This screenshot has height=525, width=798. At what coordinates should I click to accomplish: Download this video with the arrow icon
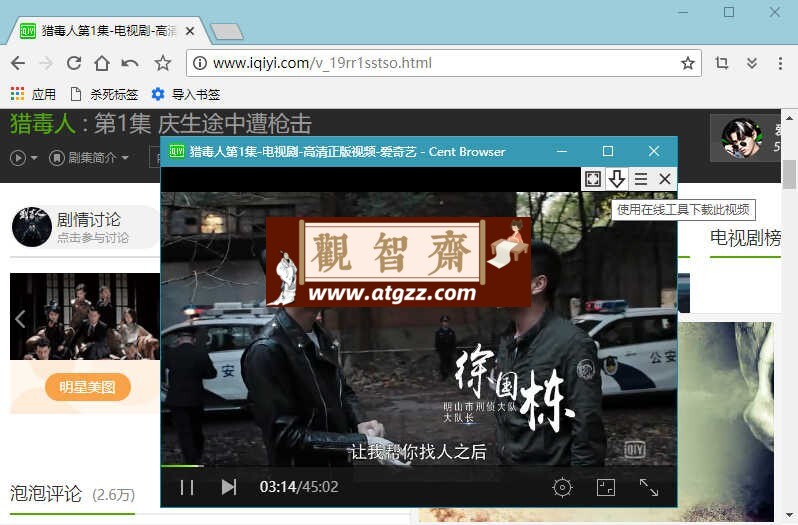click(617, 179)
